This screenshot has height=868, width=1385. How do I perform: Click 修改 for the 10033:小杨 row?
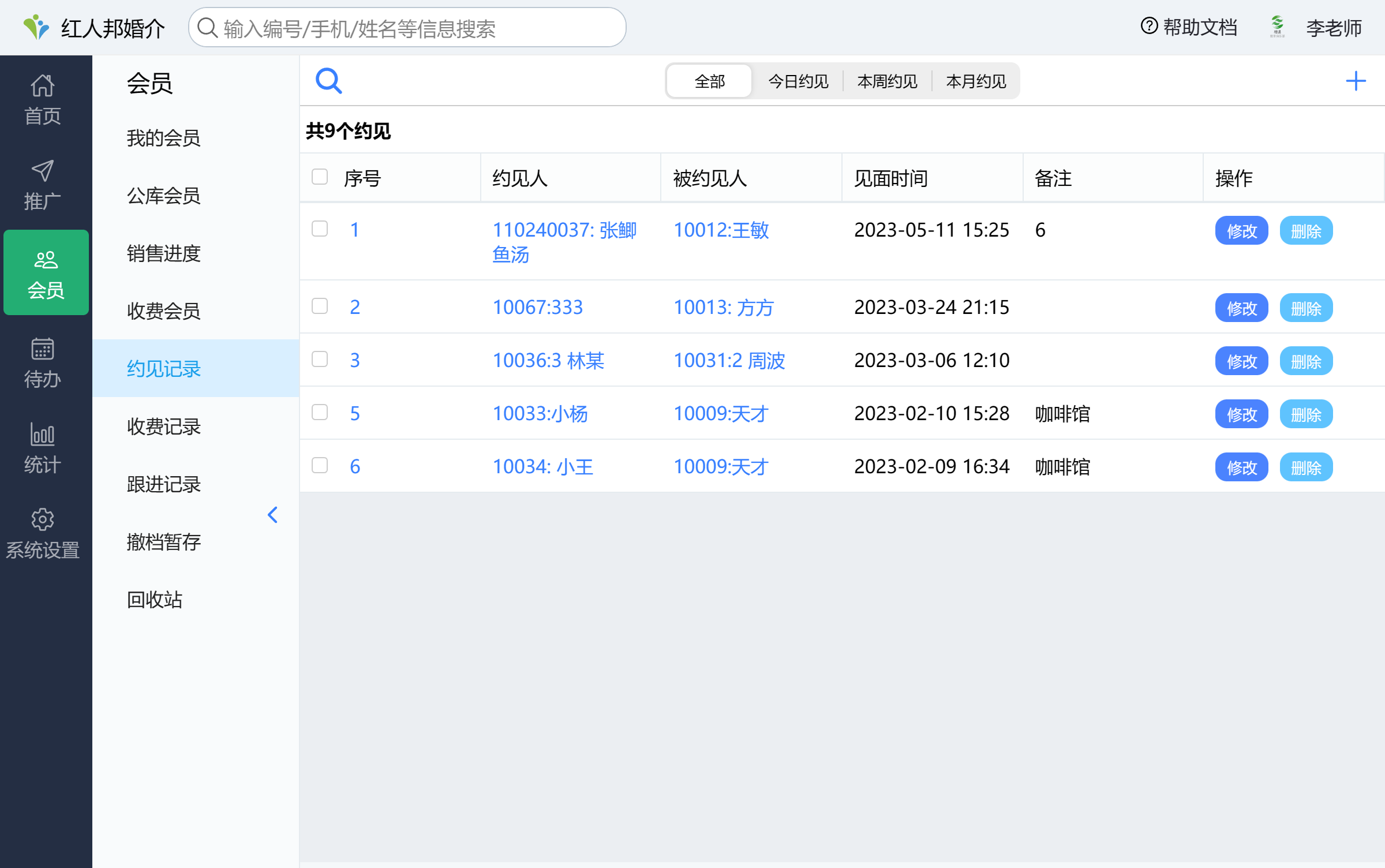click(1242, 414)
